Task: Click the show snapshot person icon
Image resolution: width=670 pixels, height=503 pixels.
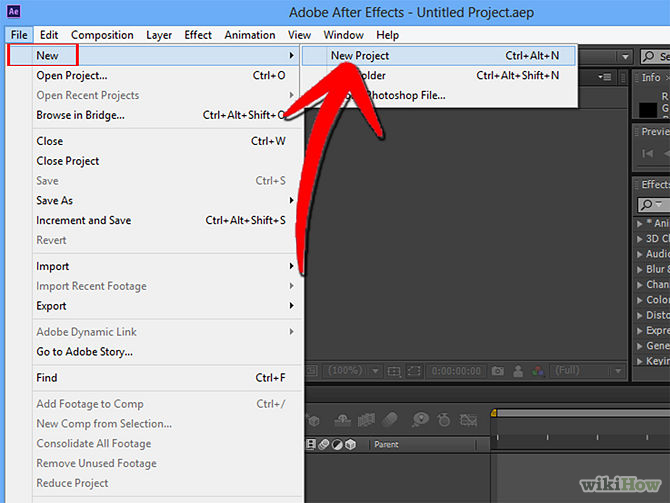Action: coord(518,371)
